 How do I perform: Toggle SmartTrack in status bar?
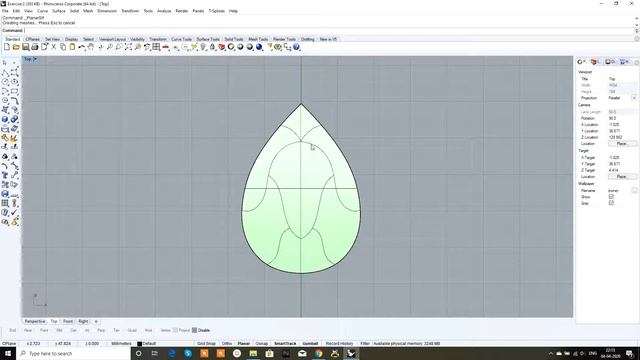tap(285, 344)
